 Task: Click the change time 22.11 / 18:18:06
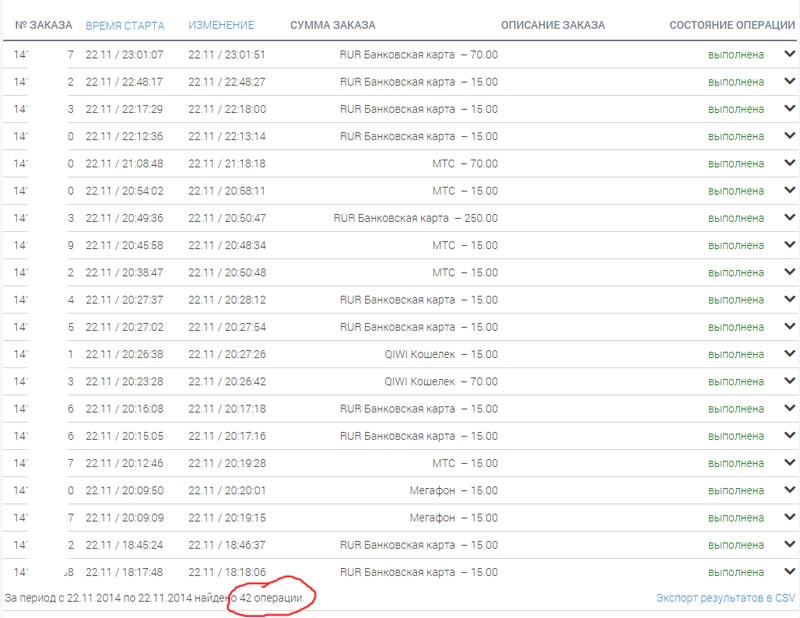(227, 572)
